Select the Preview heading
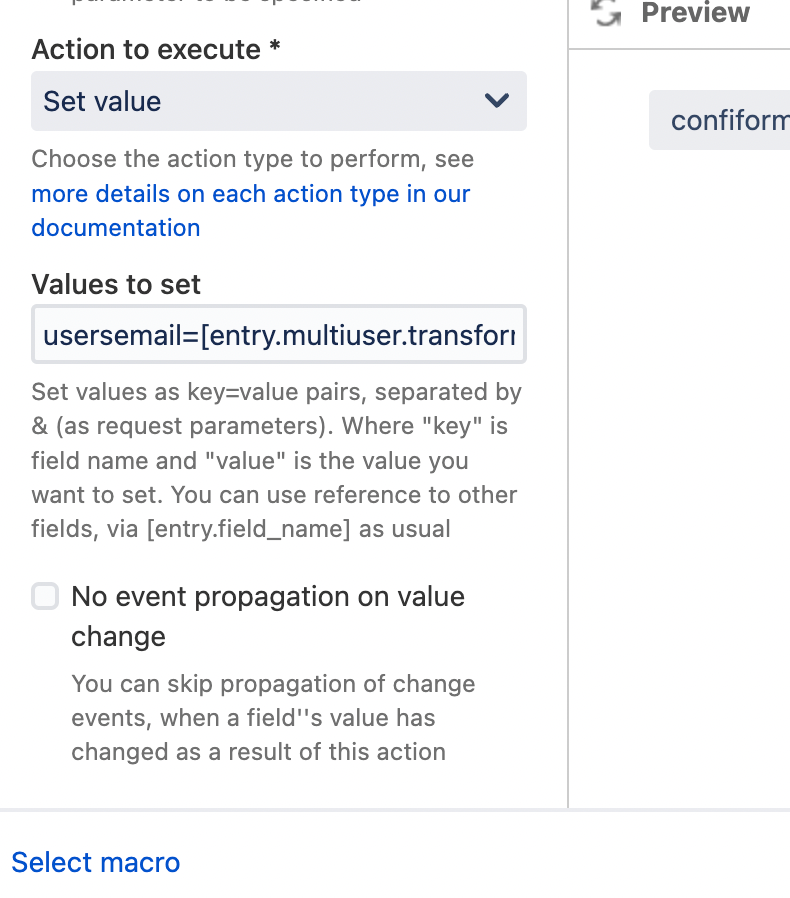Image resolution: width=790 pixels, height=898 pixels. (x=695, y=13)
